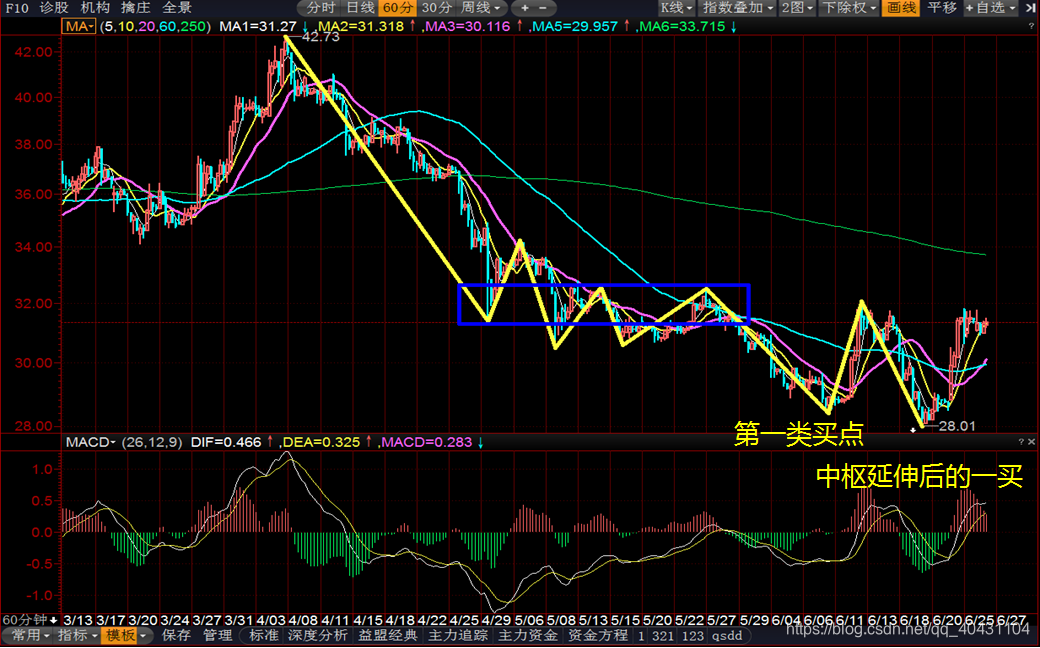Click the 管理 manage button
Image resolution: width=1040 pixels, height=648 pixels.
218,635
